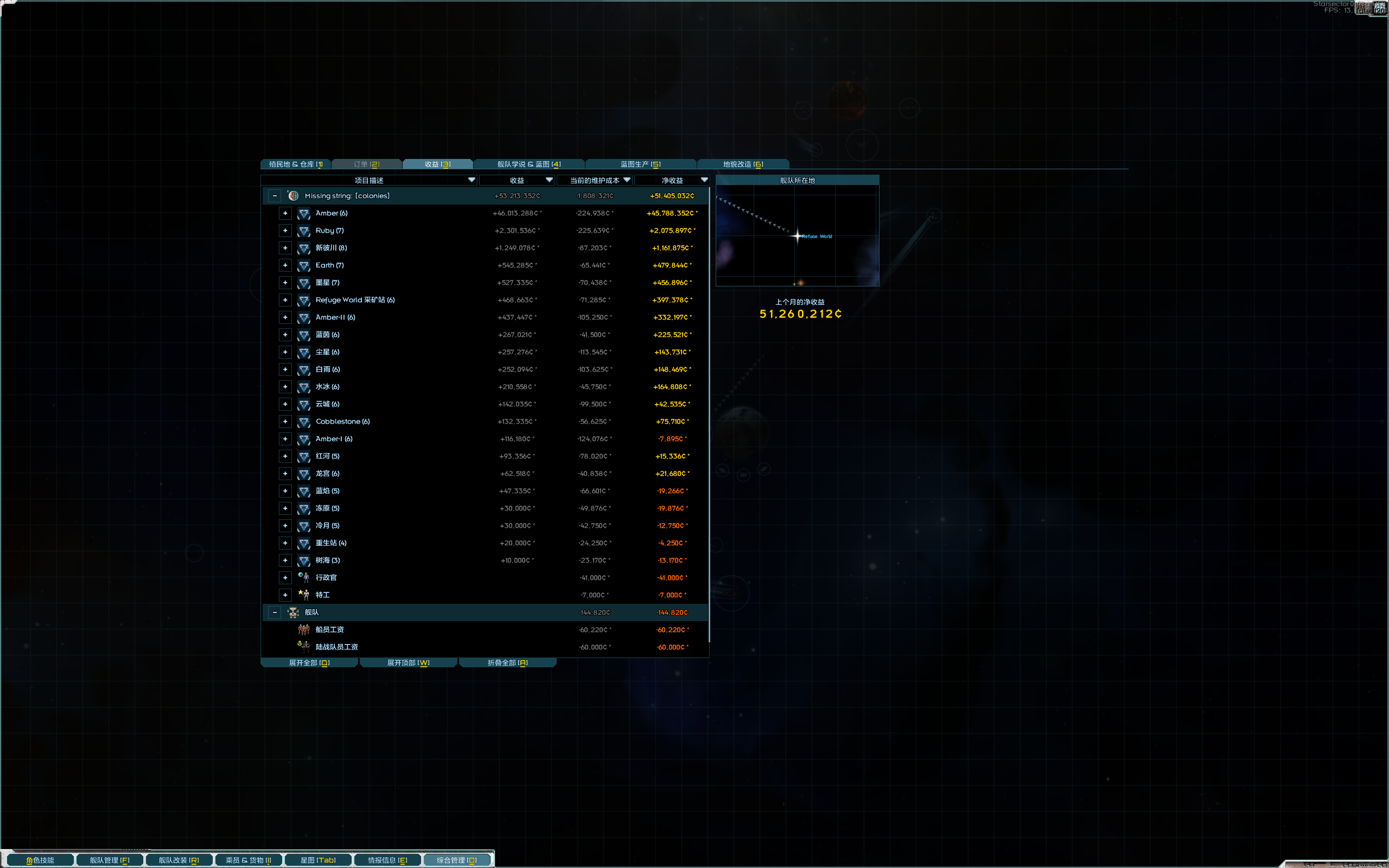Click the 行政官 administrator icon
The image size is (1389, 868).
(304, 578)
